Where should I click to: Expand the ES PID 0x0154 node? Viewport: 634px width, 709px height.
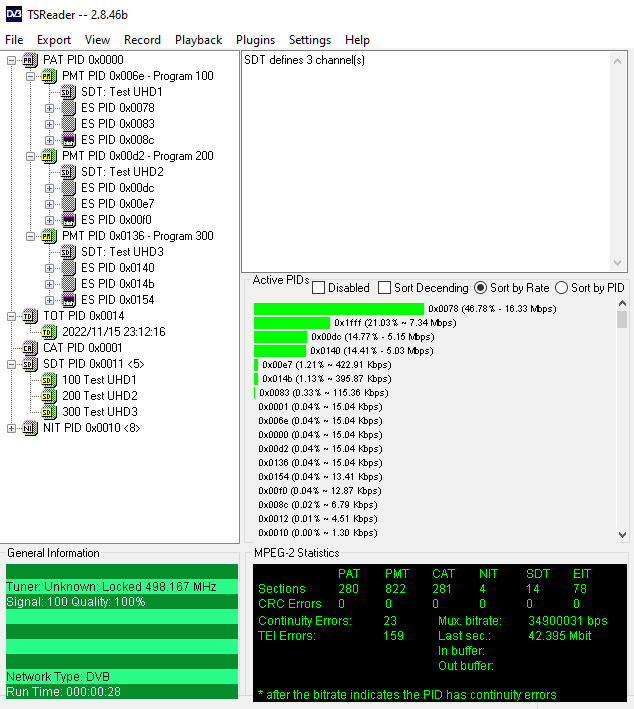[49, 300]
